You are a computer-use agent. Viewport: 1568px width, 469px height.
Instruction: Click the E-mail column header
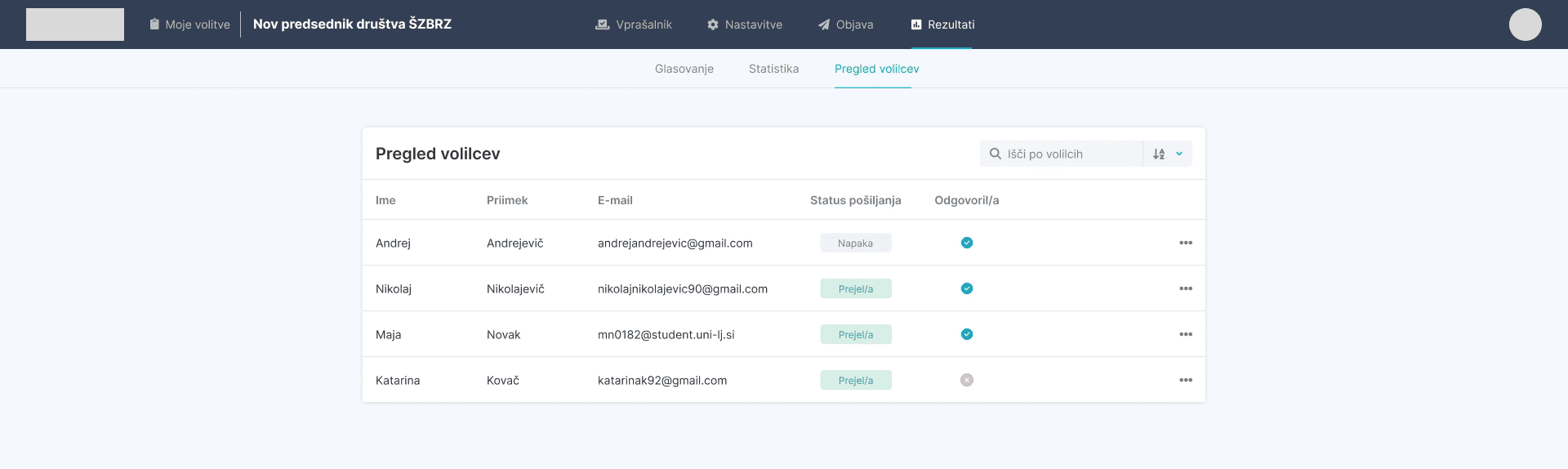(615, 200)
